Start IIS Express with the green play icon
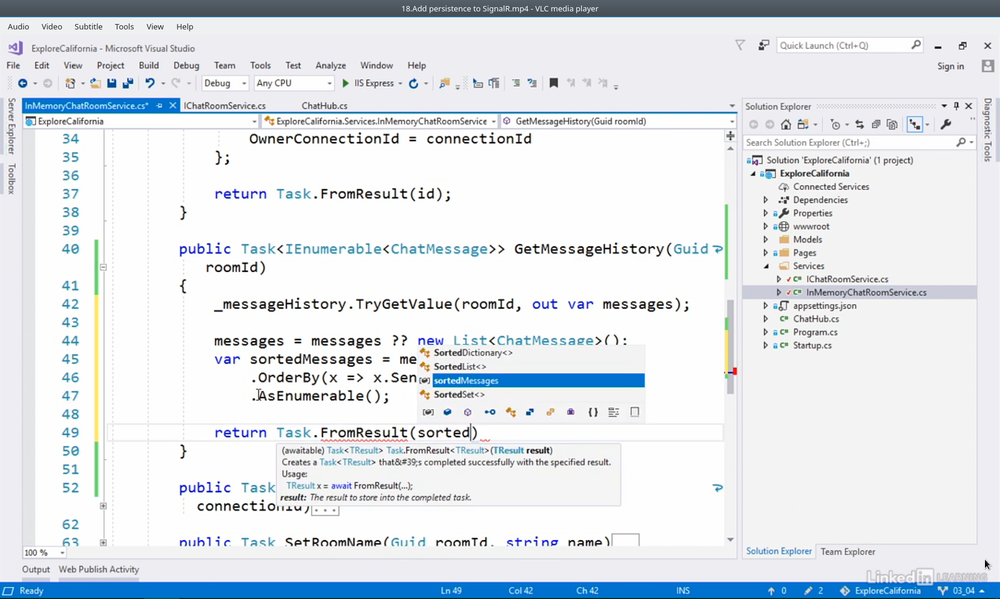The height and width of the screenshot is (599, 1000). click(346, 84)
